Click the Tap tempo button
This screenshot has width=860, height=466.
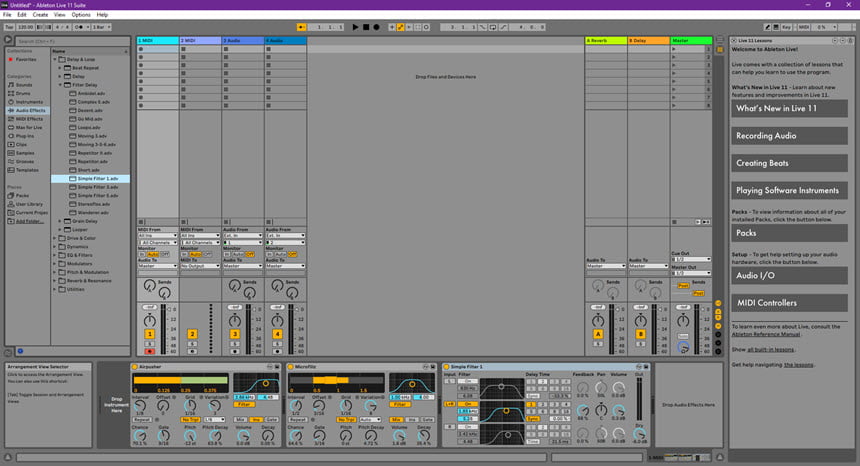pos(9,27)
